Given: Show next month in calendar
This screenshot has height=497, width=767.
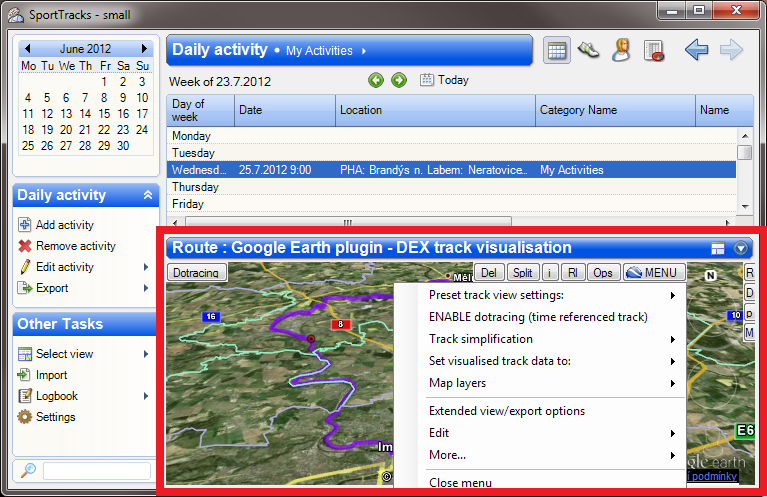Looking at the screenshot, I should coord(144,48).
